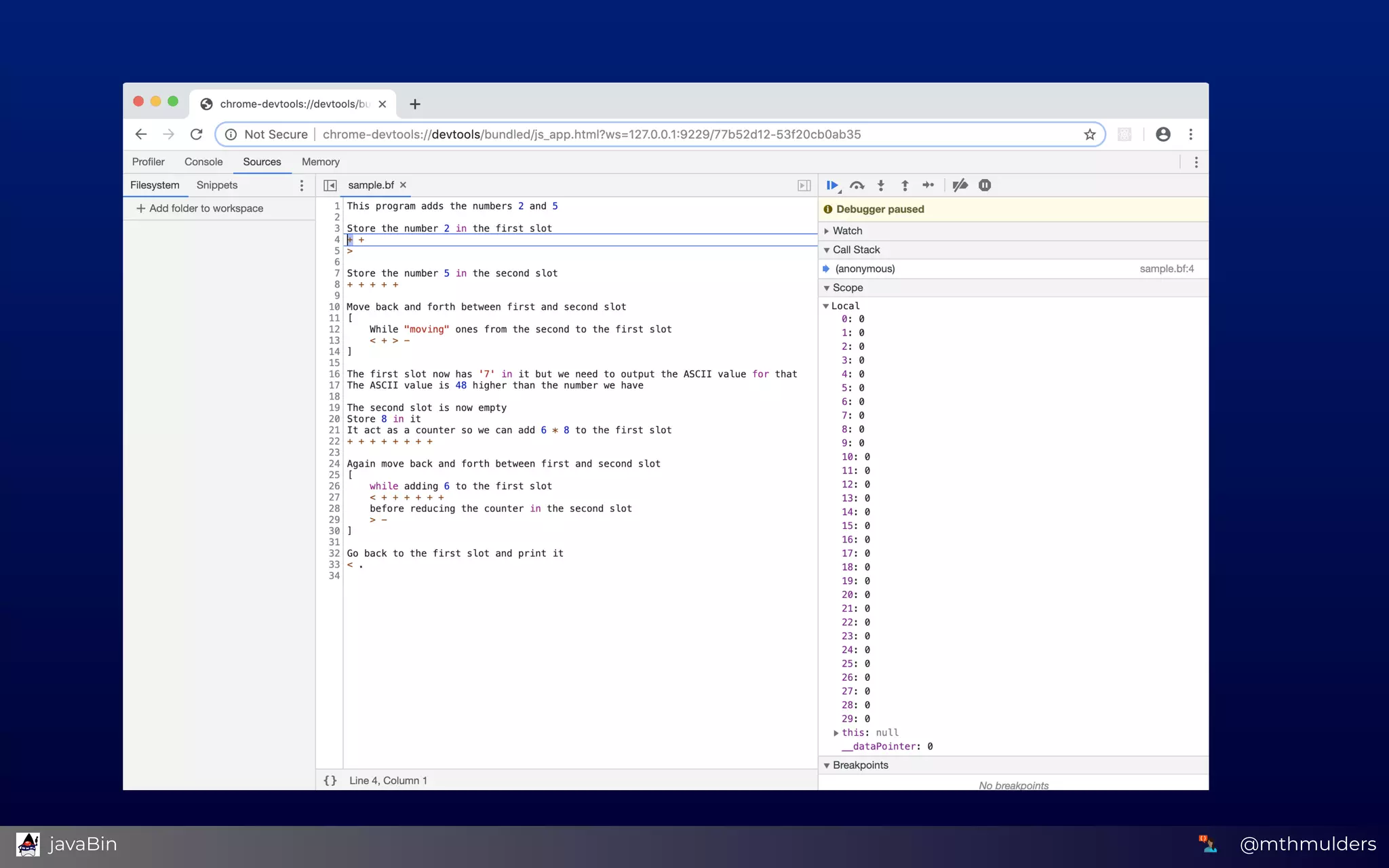Reload the page in the browser toolbar

[197, 134]
